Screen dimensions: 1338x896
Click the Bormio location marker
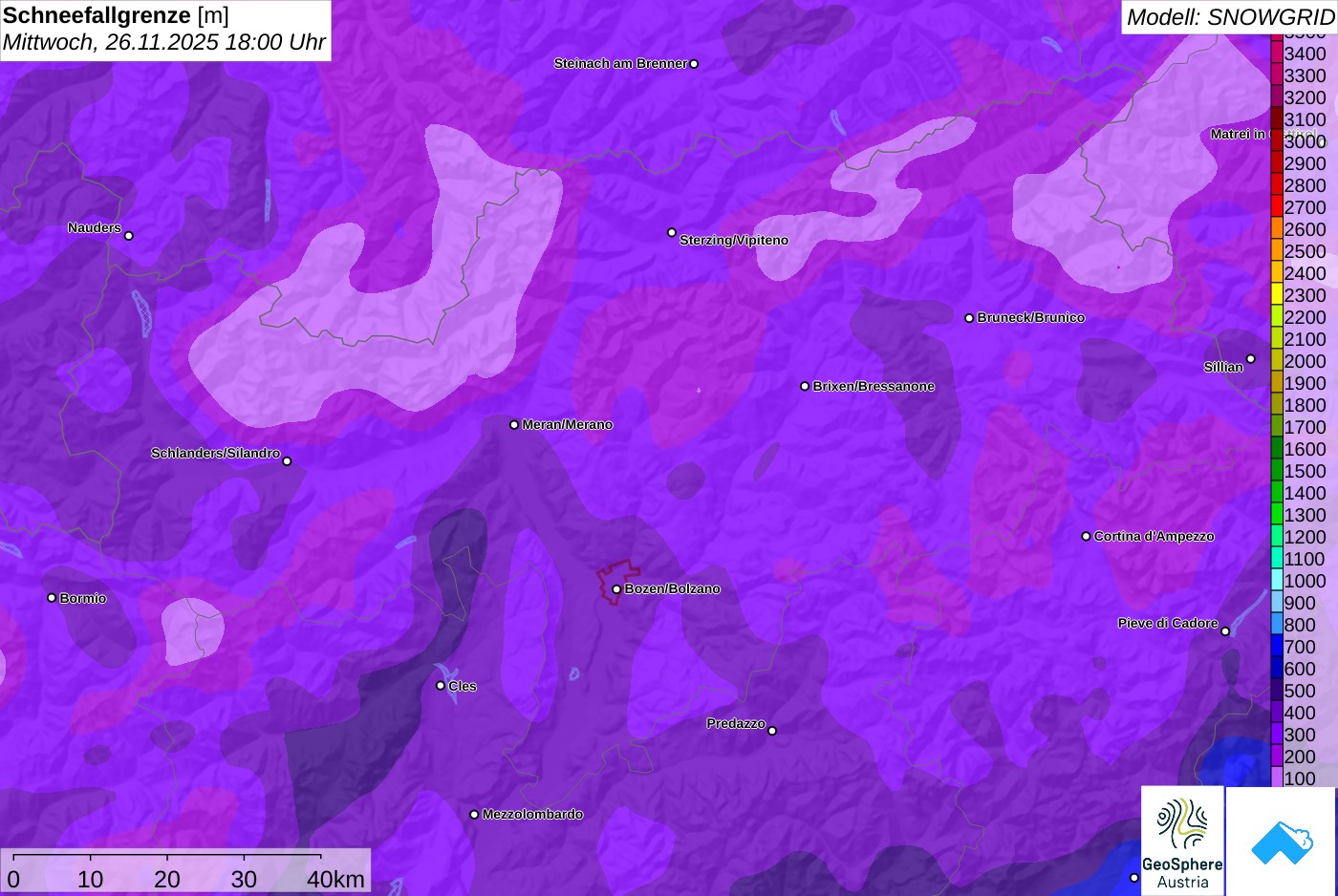[x=52, y=598]
